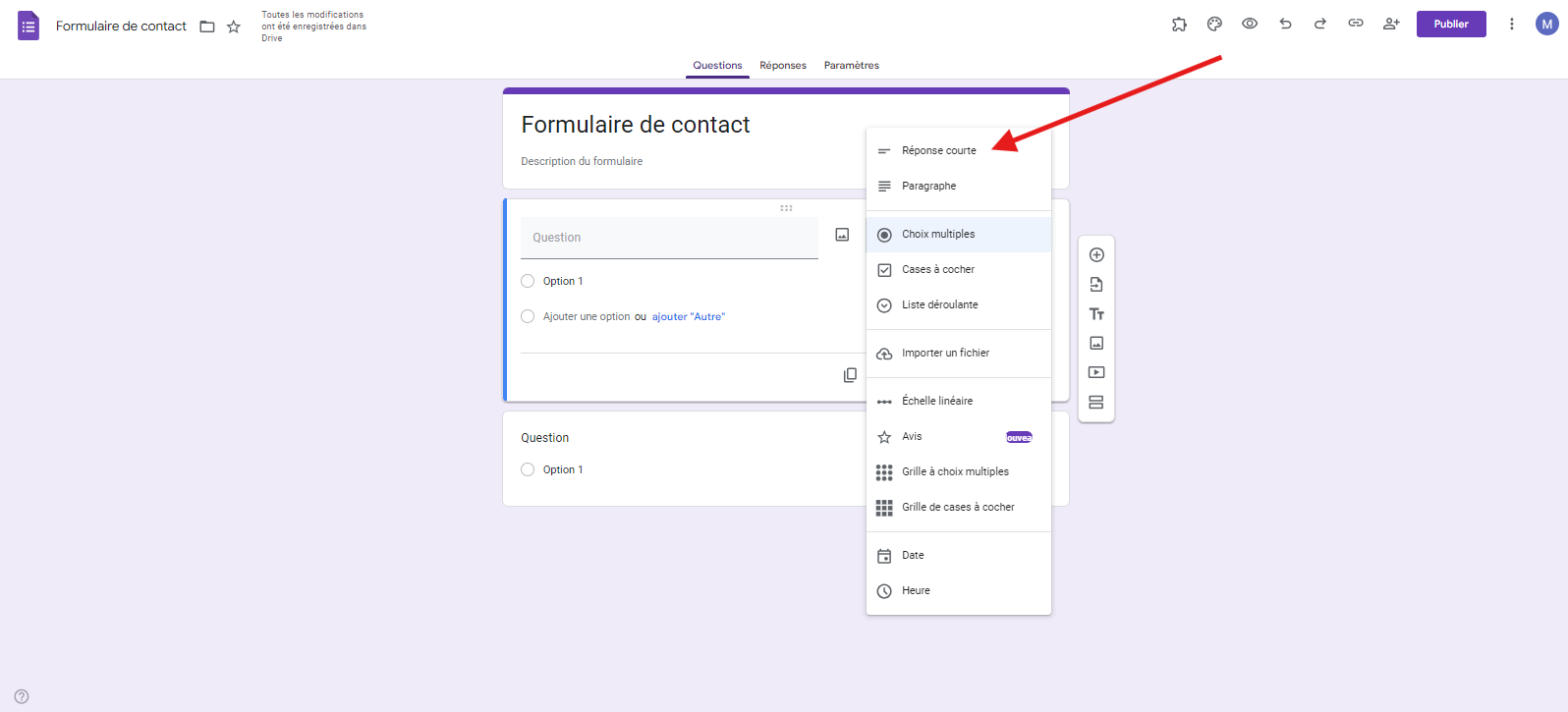Switch to the Réponses tab
1568x712 pixels.
(x=783, y=66)
